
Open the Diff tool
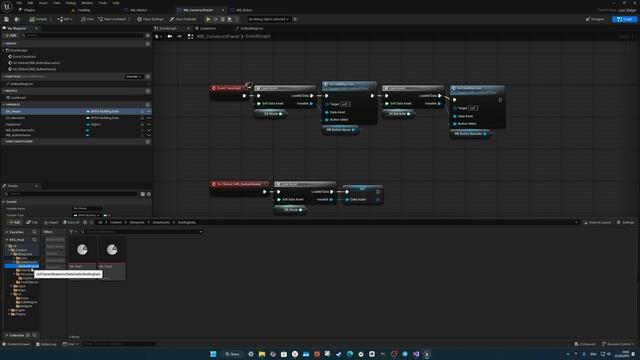[x=64, y=19]
